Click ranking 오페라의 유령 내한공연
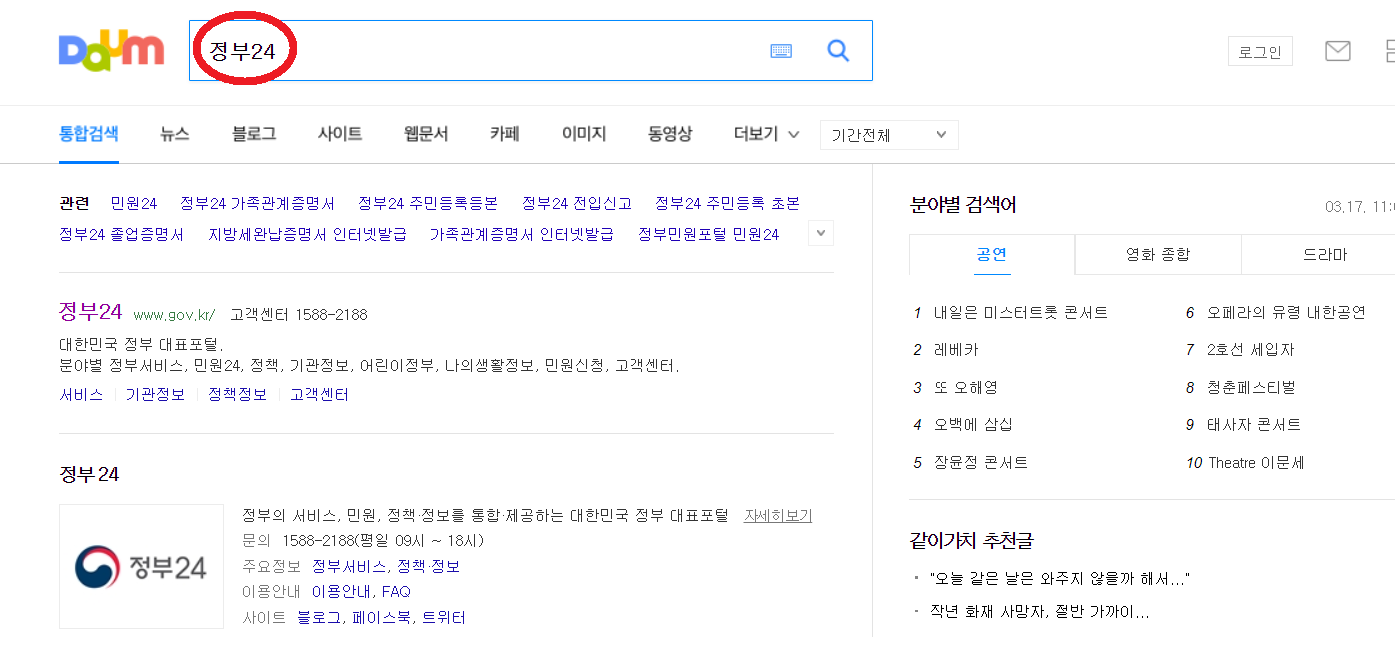 1286,312
